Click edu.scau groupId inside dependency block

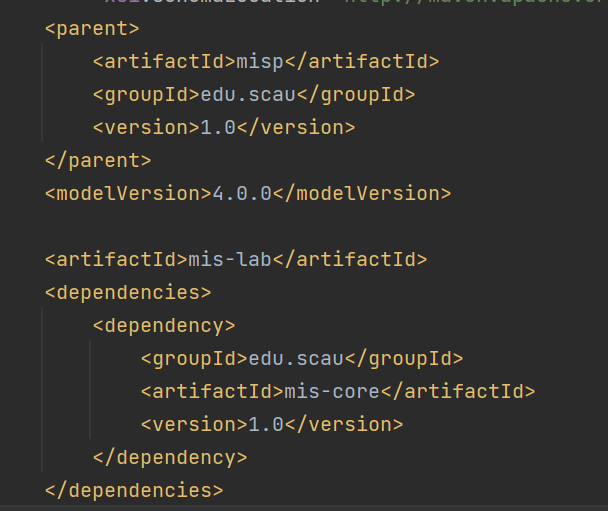pyautogui.click(x=296, y=359)
